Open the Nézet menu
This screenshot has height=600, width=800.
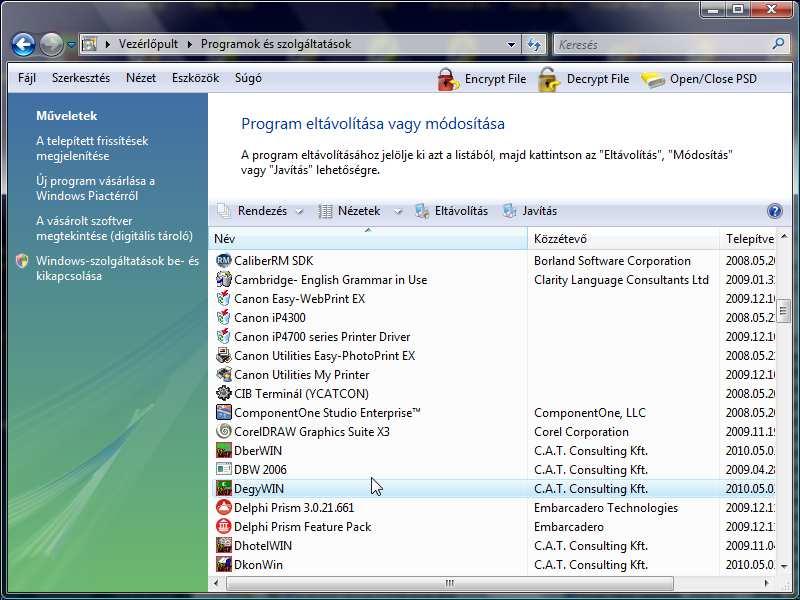point(141,78)
